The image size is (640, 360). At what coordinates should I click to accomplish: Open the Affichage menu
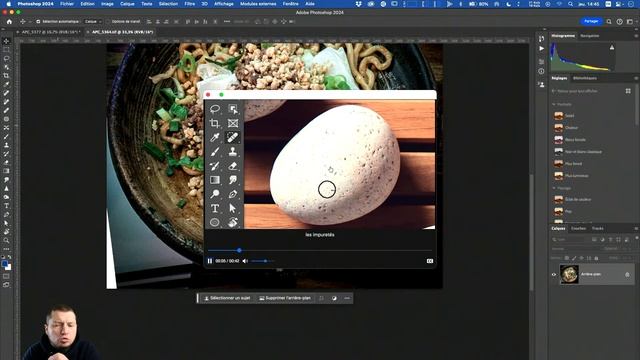point(224,4)
